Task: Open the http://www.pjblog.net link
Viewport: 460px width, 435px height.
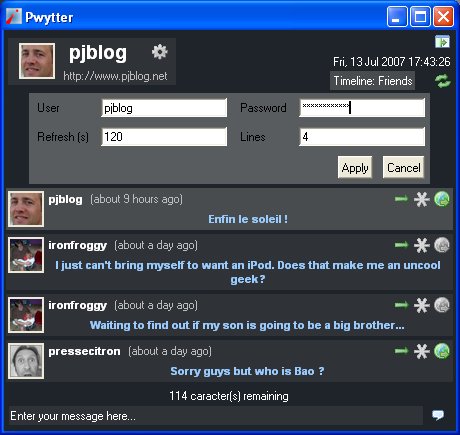Action: (x=115, y=76)
